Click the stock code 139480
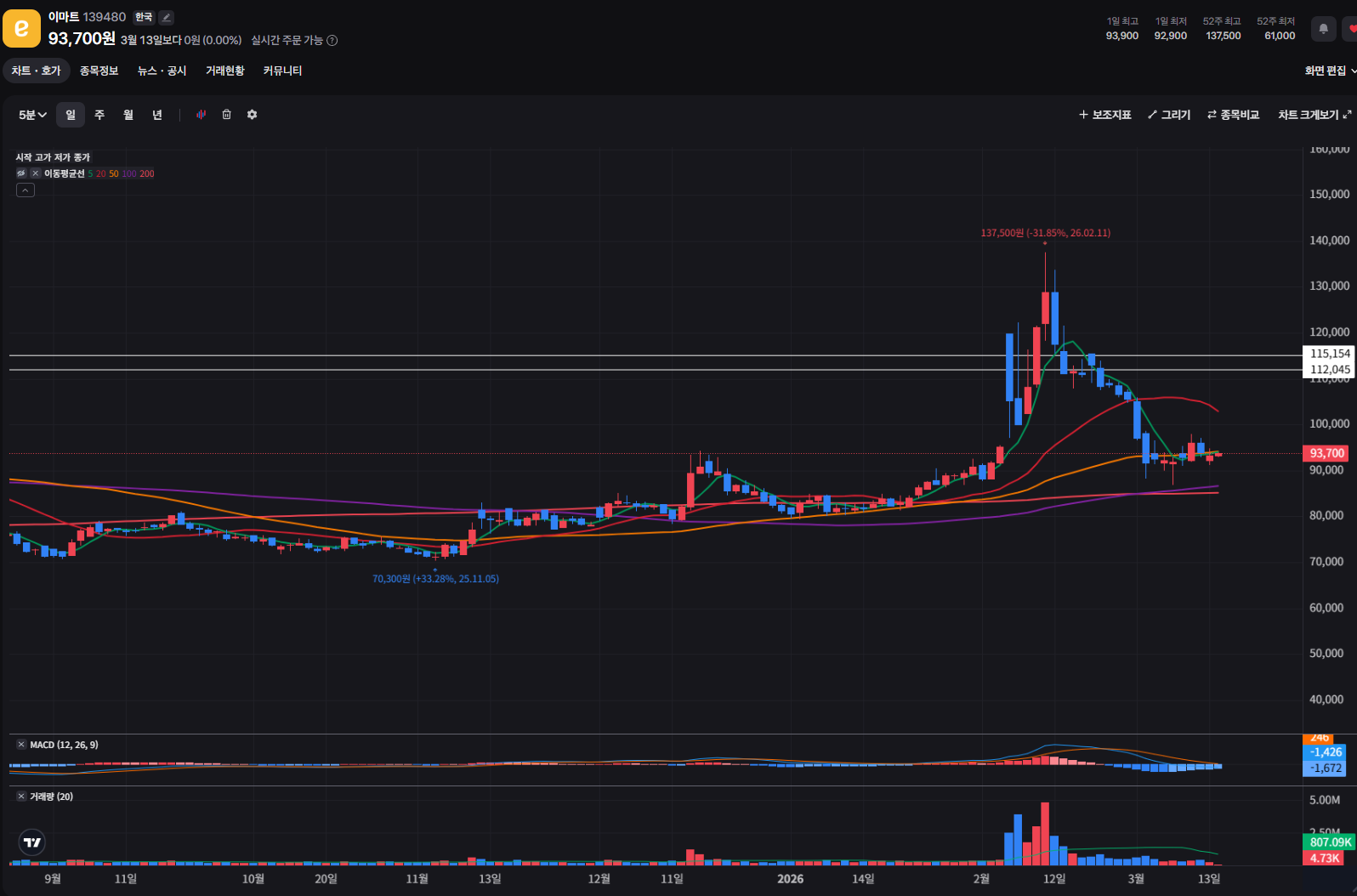The image size is (1357, 896). click(105, 17)
